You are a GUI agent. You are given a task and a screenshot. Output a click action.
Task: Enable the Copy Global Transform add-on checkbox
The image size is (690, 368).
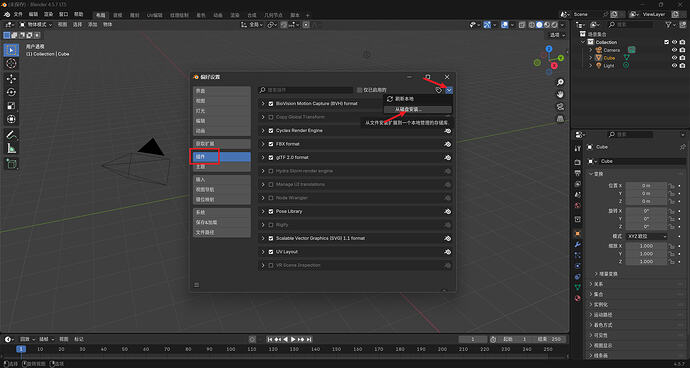271,117
